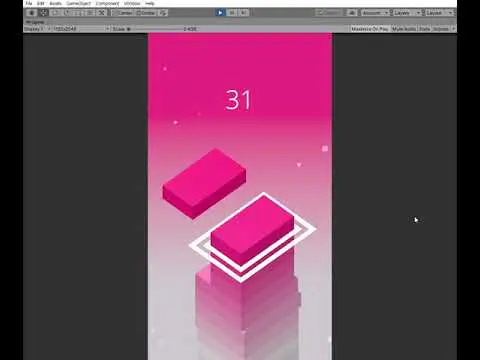Click the Step frame button
This screenshot has height=360, width=480.
[x=243, y=13]
